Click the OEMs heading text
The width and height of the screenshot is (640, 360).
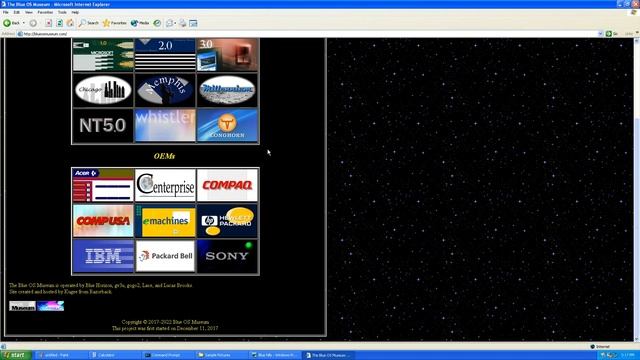[x=164, y=156]
